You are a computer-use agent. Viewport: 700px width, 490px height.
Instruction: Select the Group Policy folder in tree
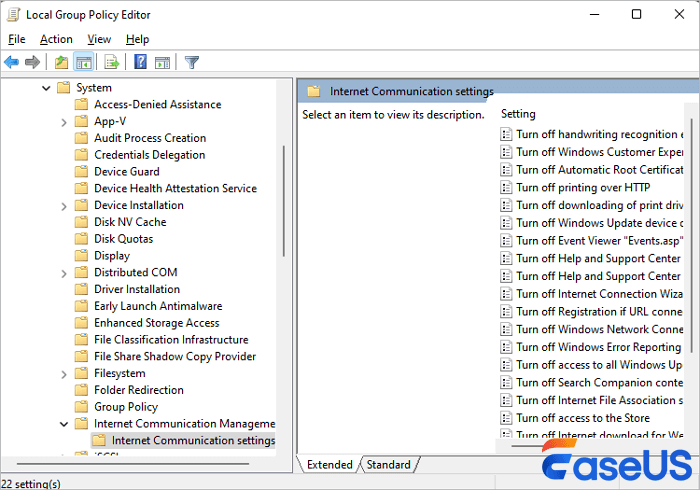click(126, 407)
